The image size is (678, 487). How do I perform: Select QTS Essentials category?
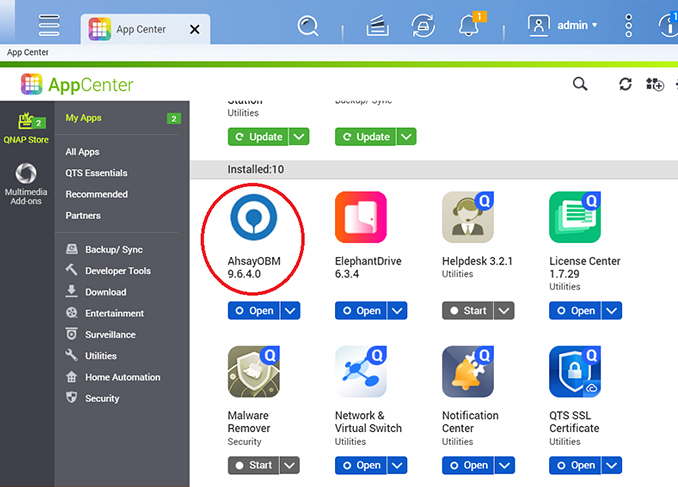coord(96,173)
